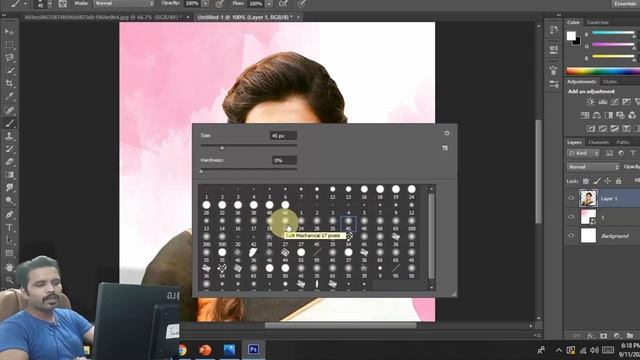Click the foreground color swatch
The height and width of the screenshot is (360, 640).
[571, 36]
